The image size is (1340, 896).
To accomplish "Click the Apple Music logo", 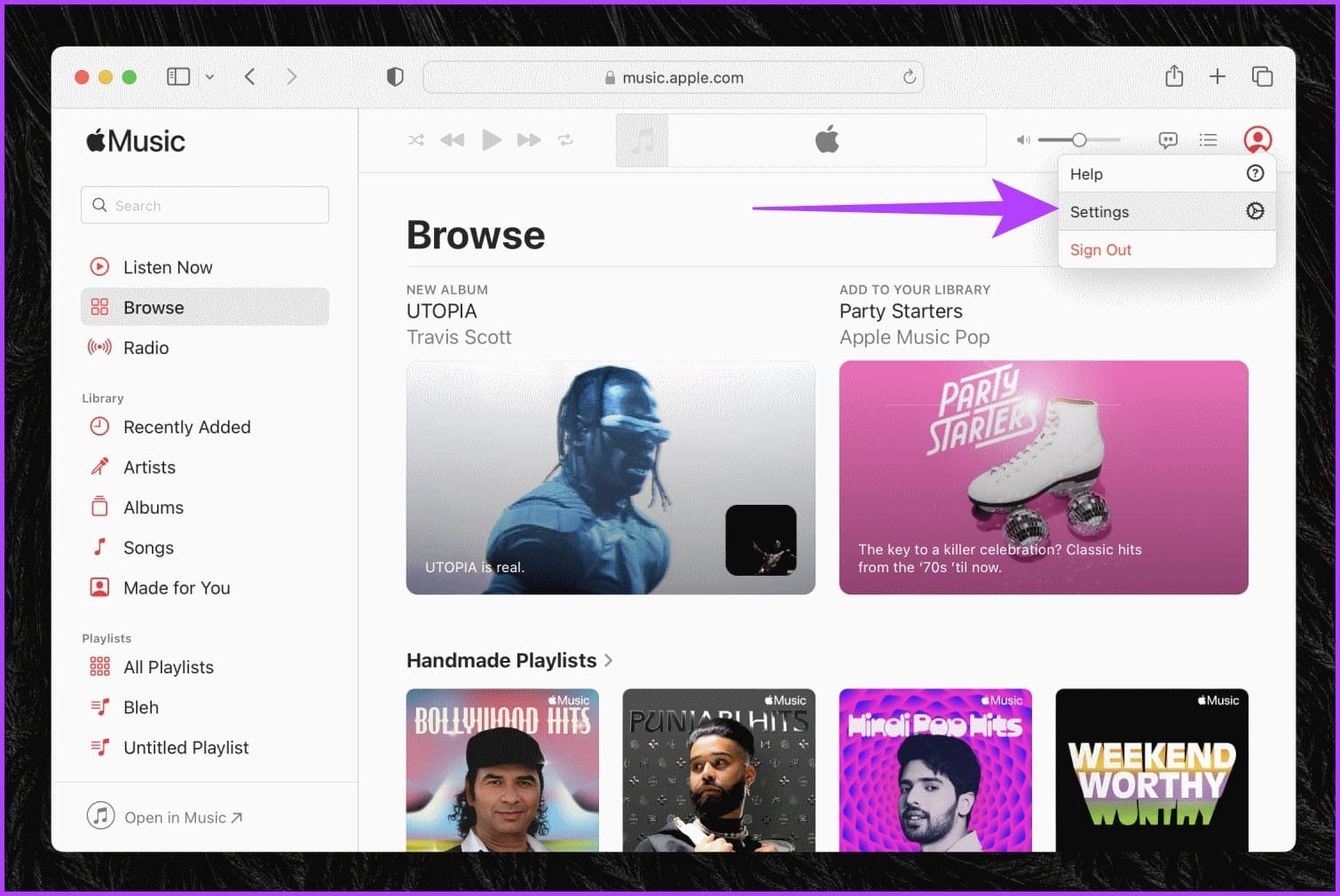I will point(136,140).
